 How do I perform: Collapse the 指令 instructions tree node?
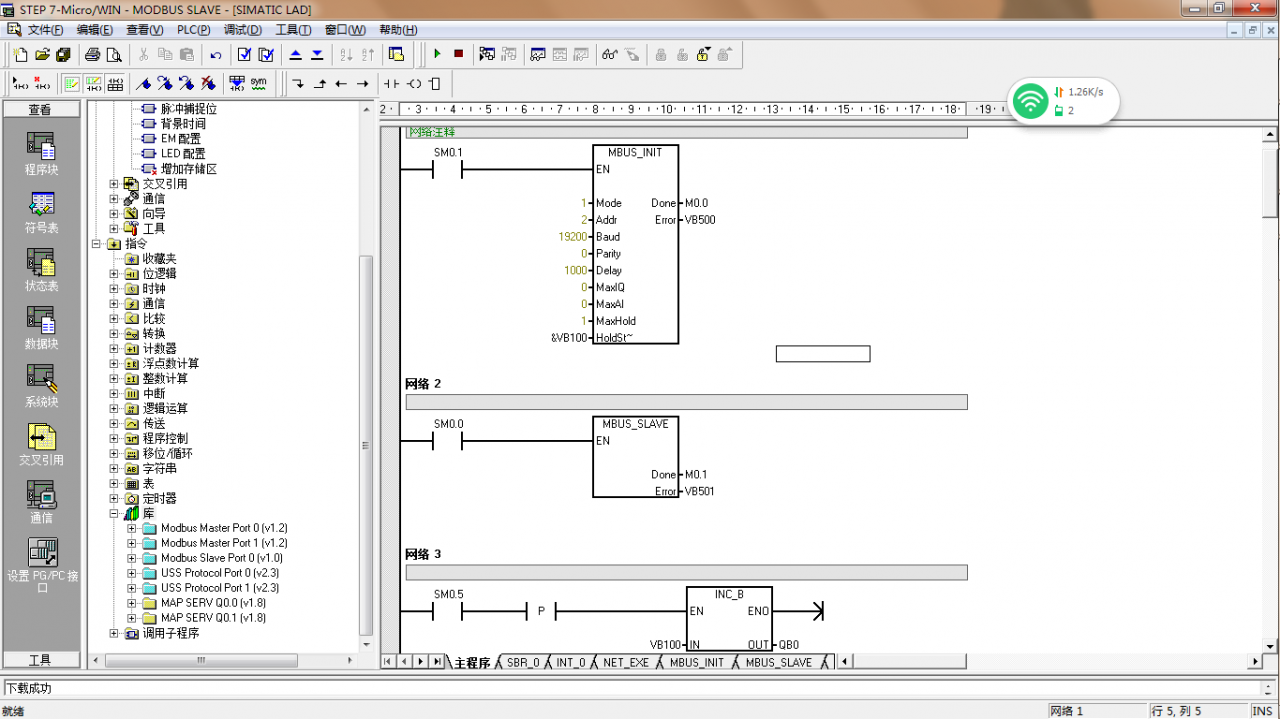[x=97, y=244]
